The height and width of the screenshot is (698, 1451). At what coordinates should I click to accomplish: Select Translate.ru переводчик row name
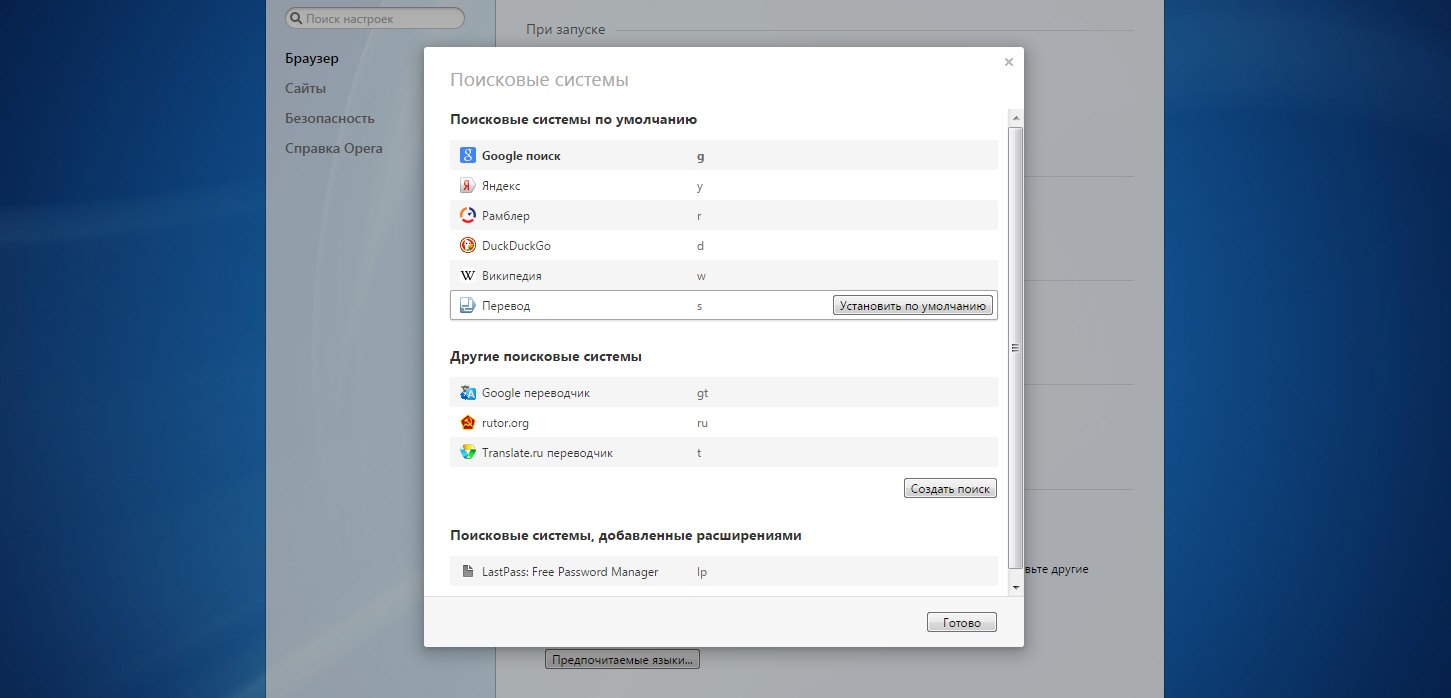pos(547,453)
